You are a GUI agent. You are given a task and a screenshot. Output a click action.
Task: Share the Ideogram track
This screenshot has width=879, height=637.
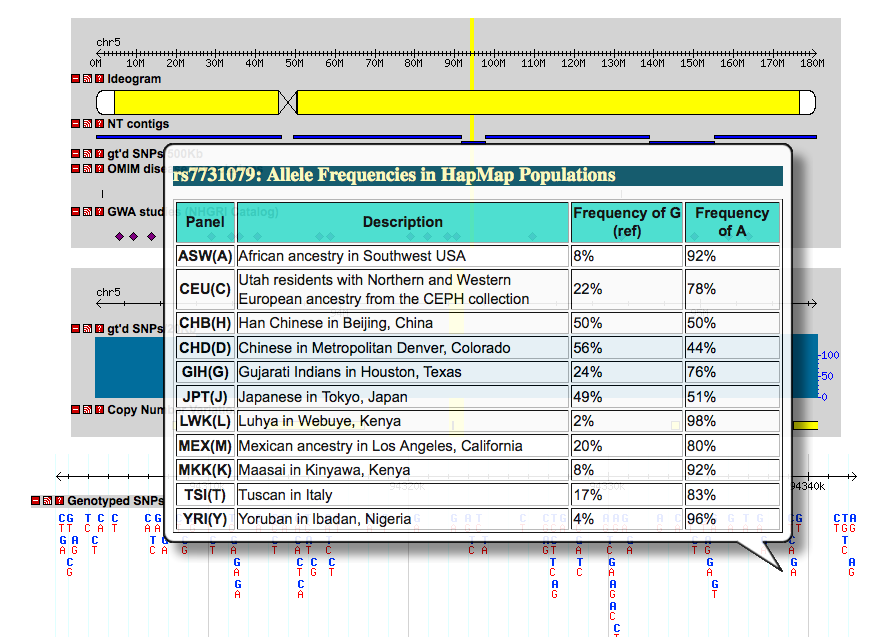click(87, 79)
